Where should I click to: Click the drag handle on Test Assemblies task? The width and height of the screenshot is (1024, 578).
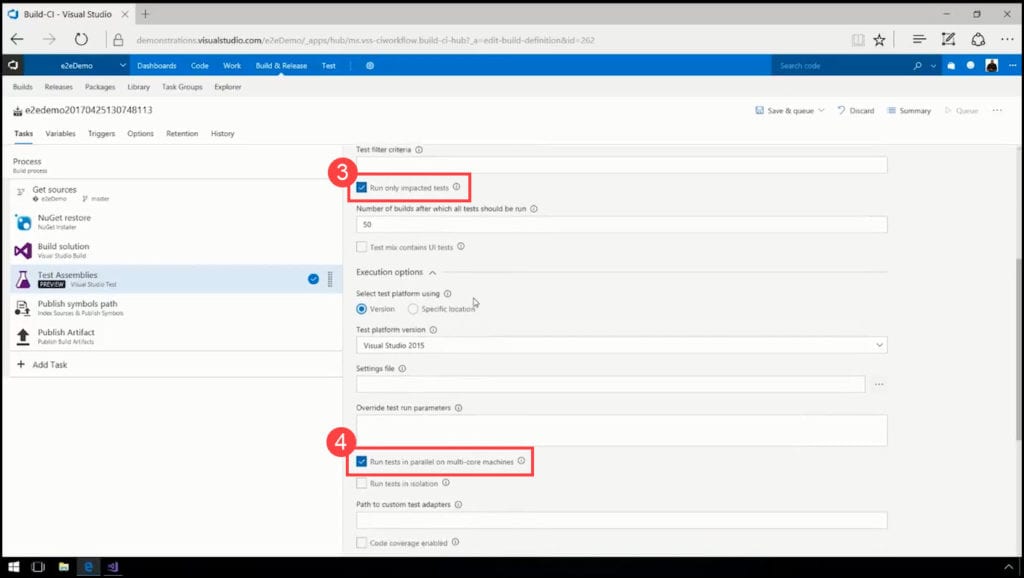pyautogui.click(x=330, y=279)
